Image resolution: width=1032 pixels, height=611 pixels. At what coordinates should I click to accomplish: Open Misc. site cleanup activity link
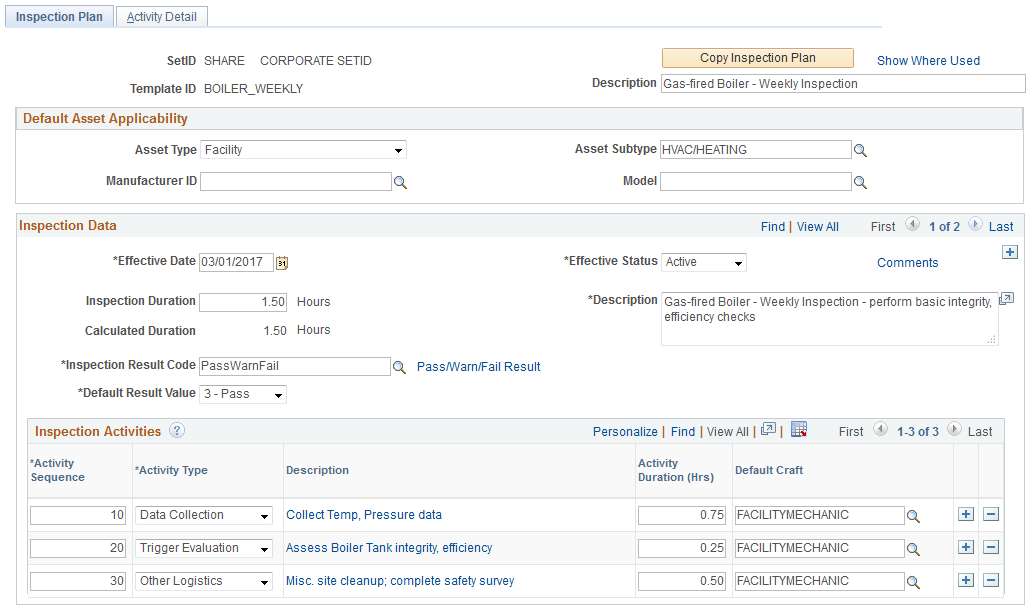point(400,581)
